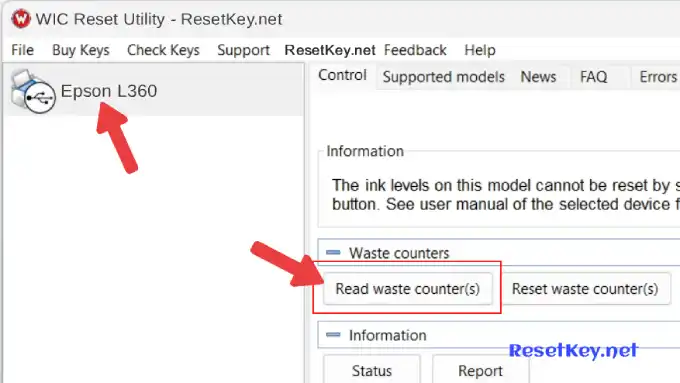The width and height of the screenshot is (680, 383).
Task: Click the Status button
Action: click(372, 369)
